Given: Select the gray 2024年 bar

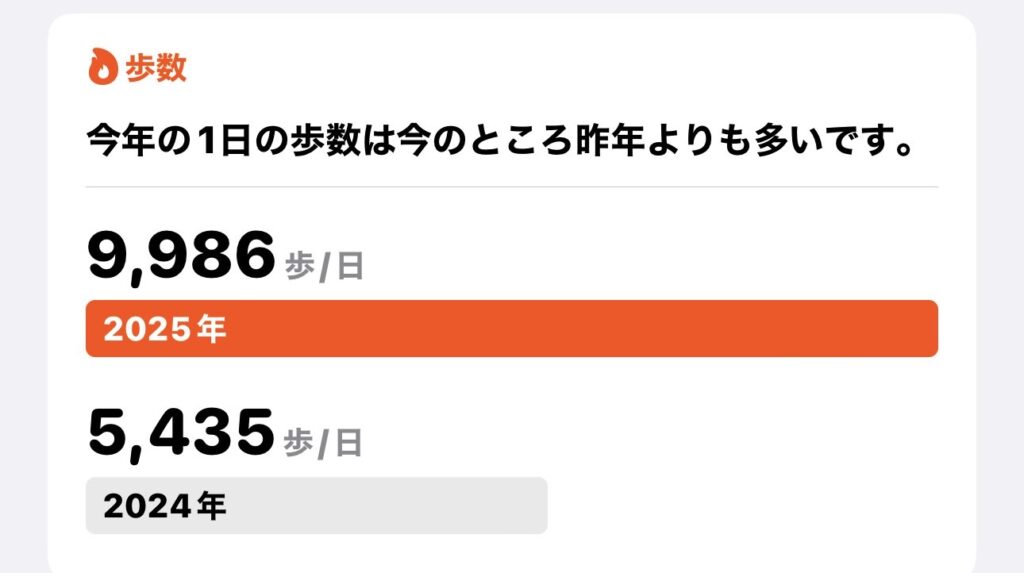Looking at the screenshot, I should tap(317, 506).
